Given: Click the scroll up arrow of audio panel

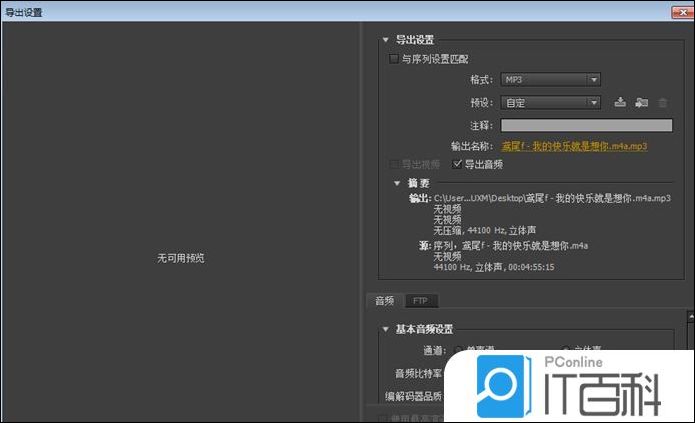Looking at the screenshot, I should tap(691, 316).
